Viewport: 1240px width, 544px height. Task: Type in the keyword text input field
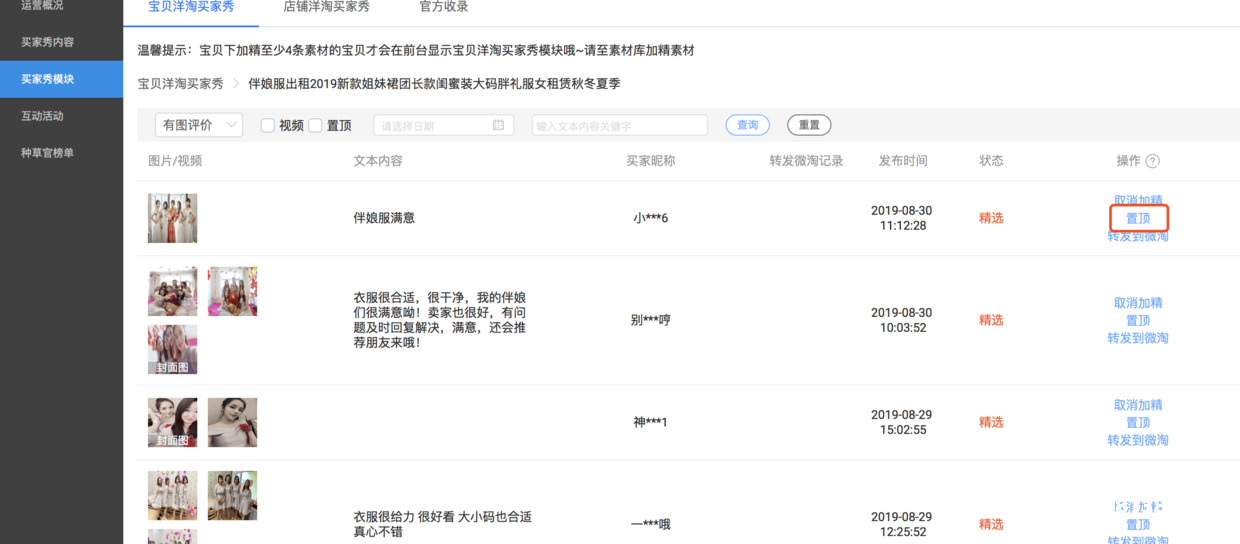(x=619, y=125)
